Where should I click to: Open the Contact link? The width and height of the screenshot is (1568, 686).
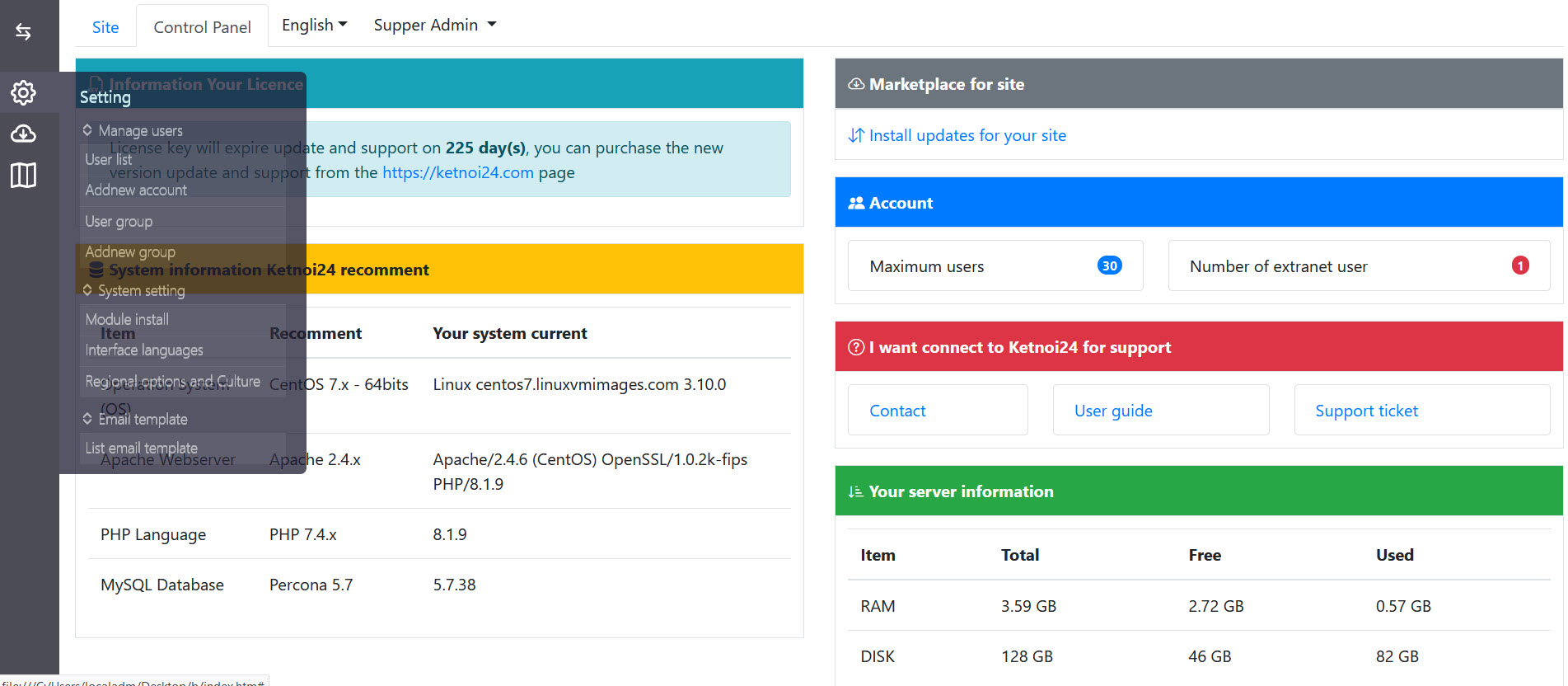coord(897,411)
